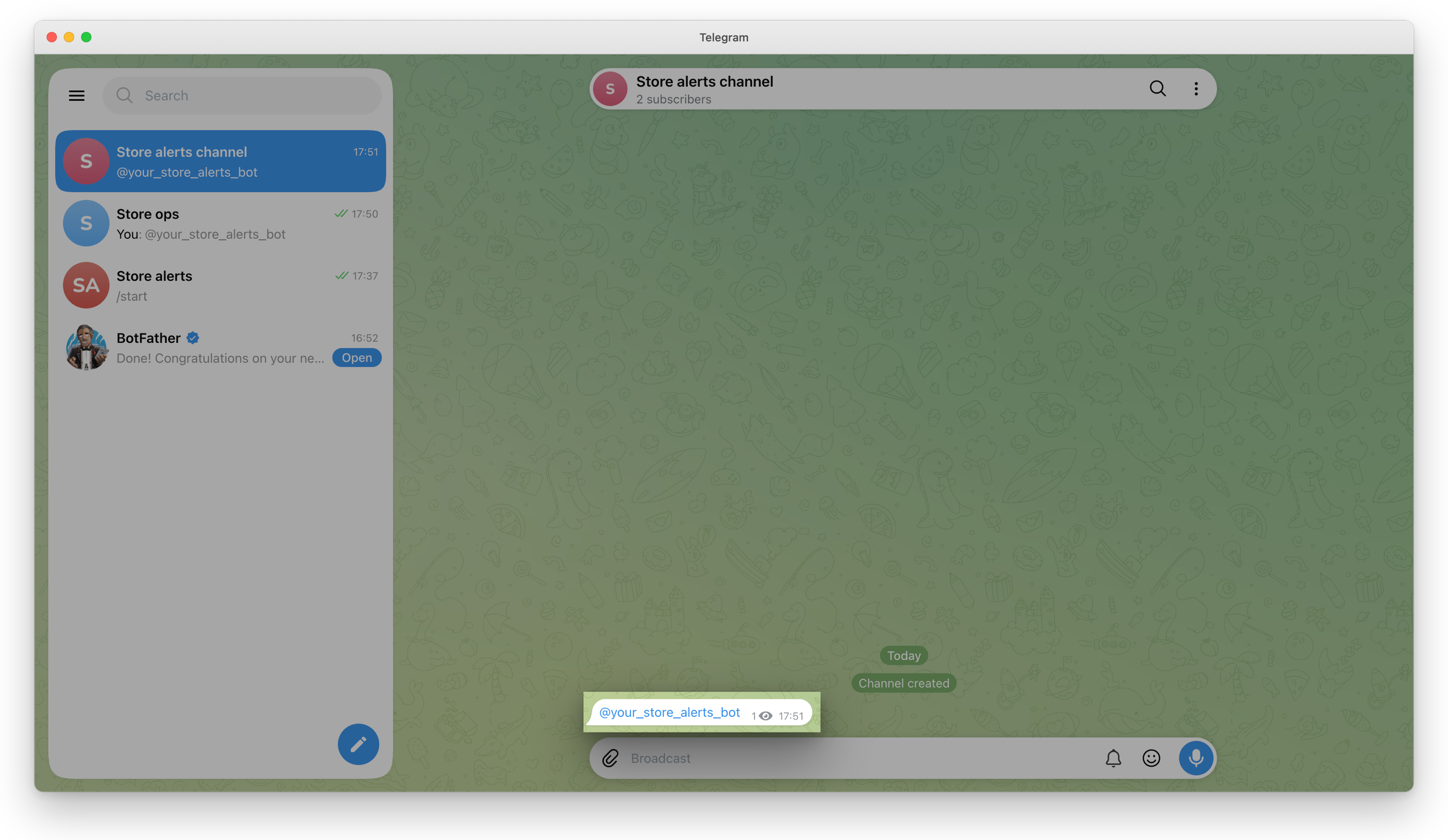Click the search icon in channel header
1448x840 pixels.
click(x=1157, y=88)
